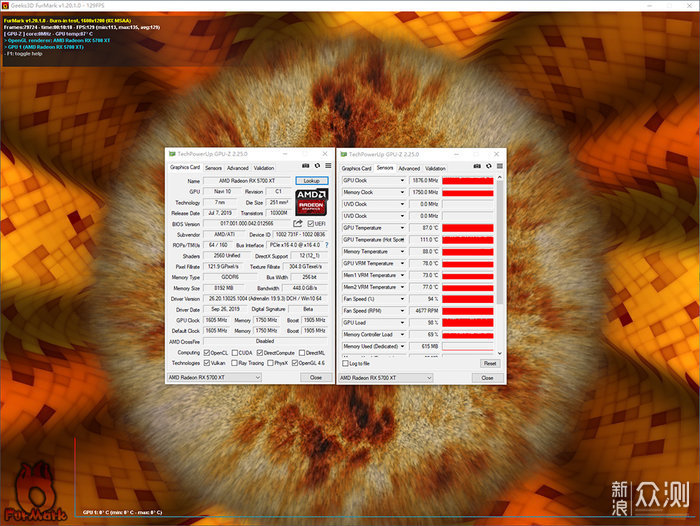Click the Lookup button
This screenshot has height=526, width=700.
coord(312,181)
